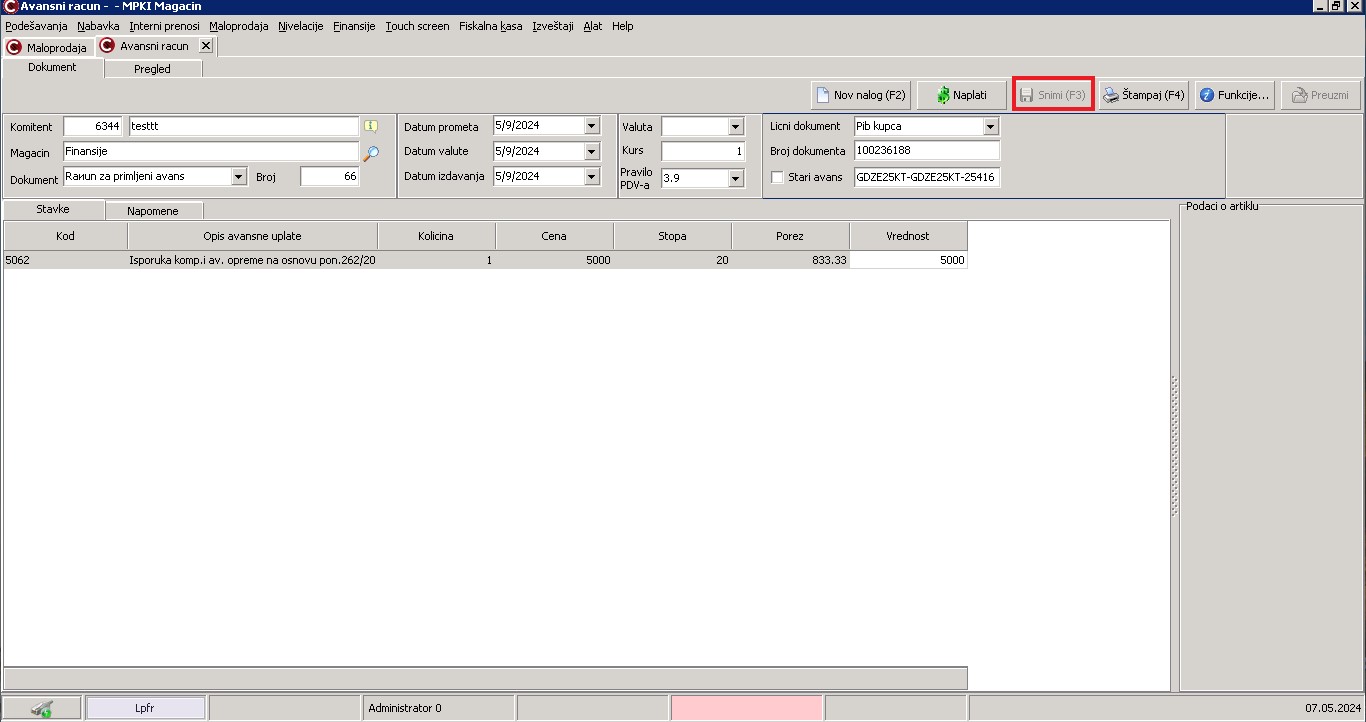Open the Dokument type dropdown

tap(238, 177)
